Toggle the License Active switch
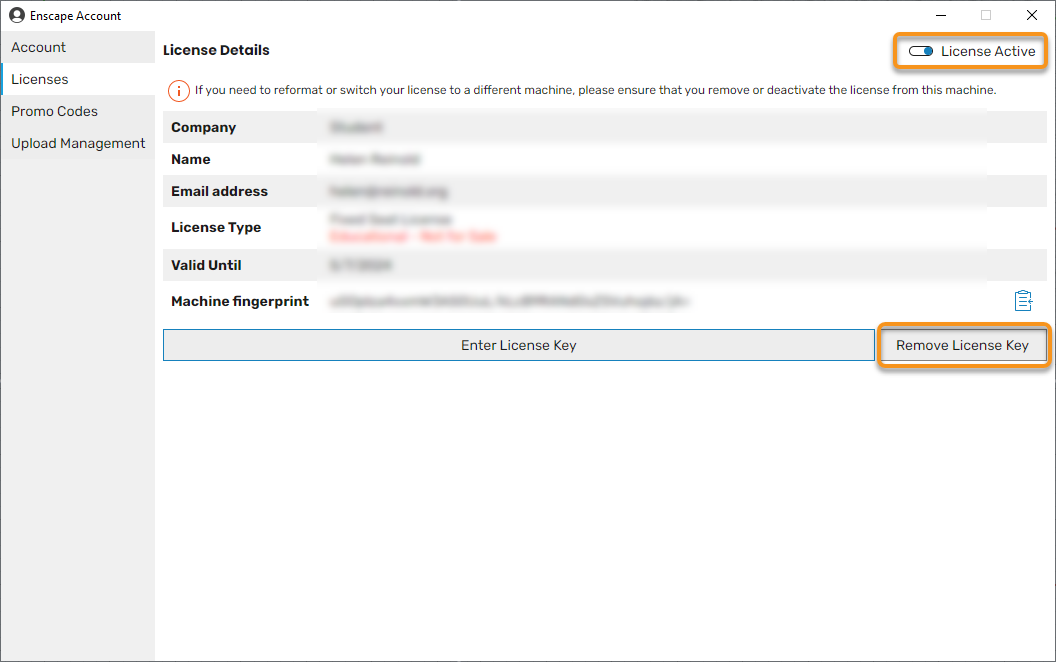 pos(921,52)
